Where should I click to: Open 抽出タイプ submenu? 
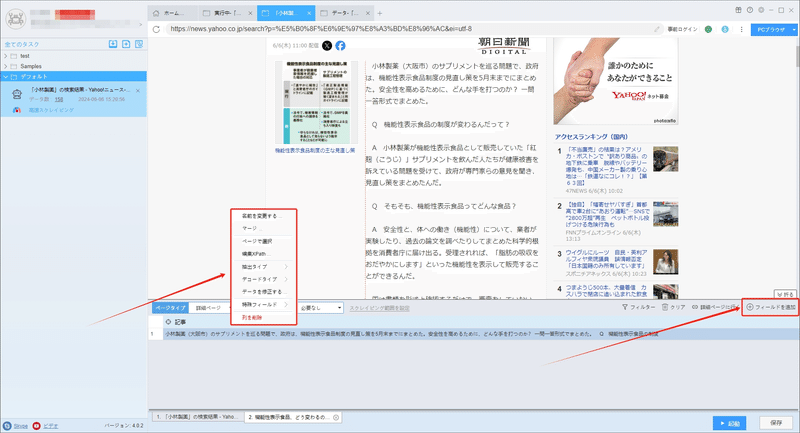(x=264, y=267)
